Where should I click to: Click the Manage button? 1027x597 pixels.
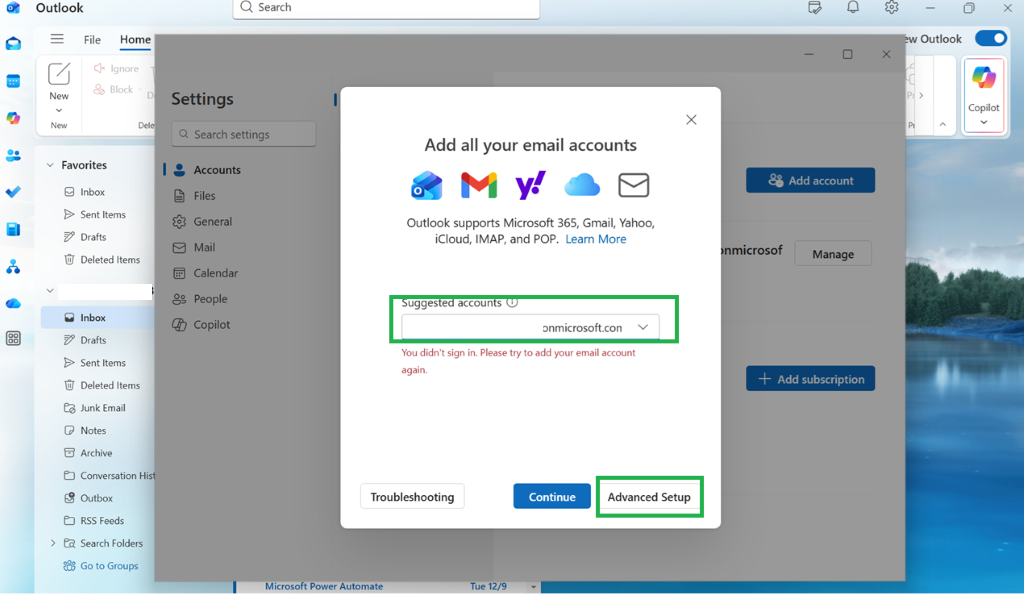833,254
